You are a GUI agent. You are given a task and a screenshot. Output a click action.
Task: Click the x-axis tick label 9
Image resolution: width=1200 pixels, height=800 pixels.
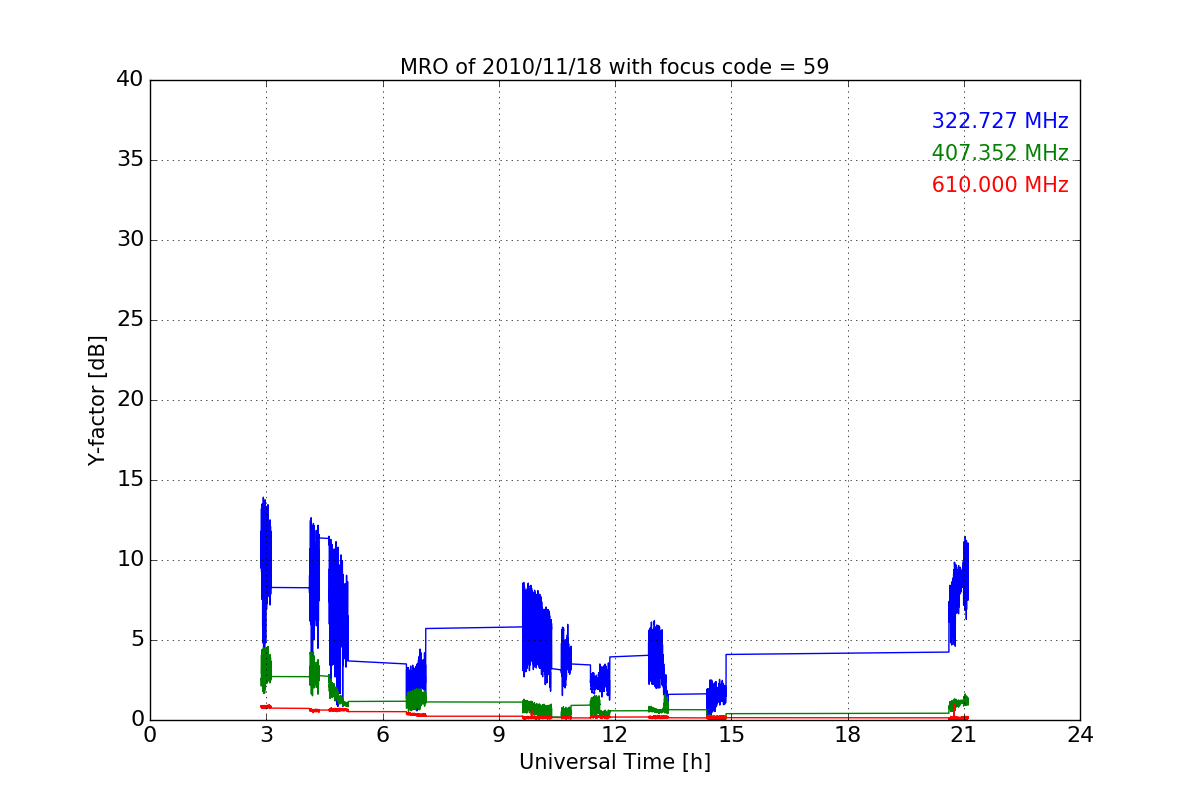(499, 735)
